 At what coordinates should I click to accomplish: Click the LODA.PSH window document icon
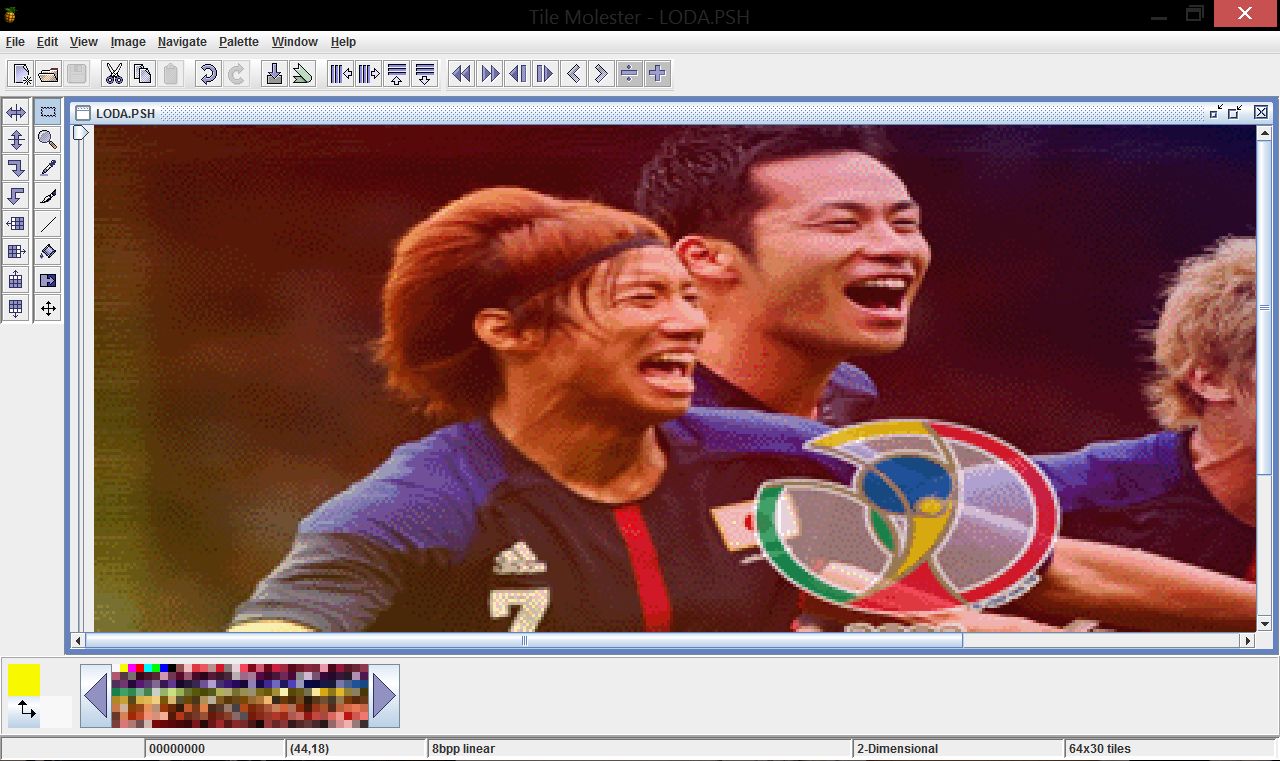[83, 113]
